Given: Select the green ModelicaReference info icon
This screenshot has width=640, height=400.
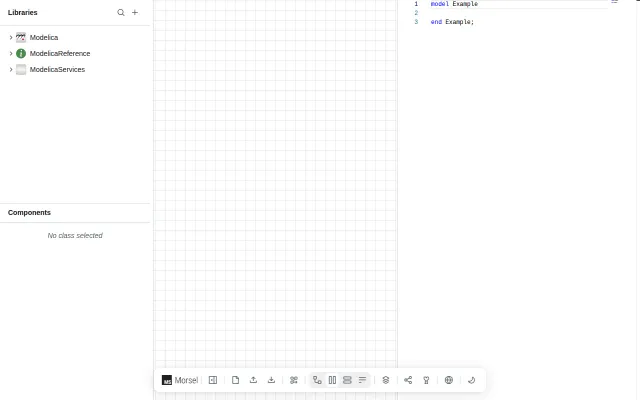Looking at the screenshot, I should click(21, 53).
